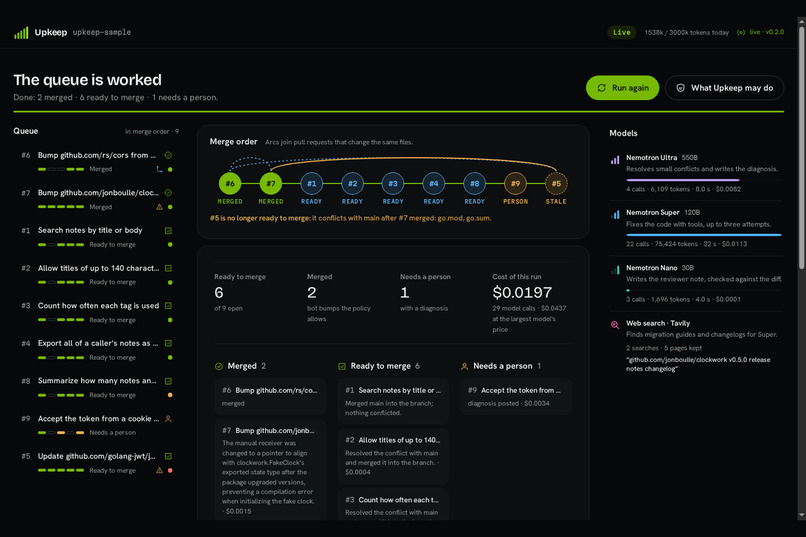This screenshot has width=806, height=537.
Task: Click the Nemotron Ultra bars icon
Action: click(615, 160)
